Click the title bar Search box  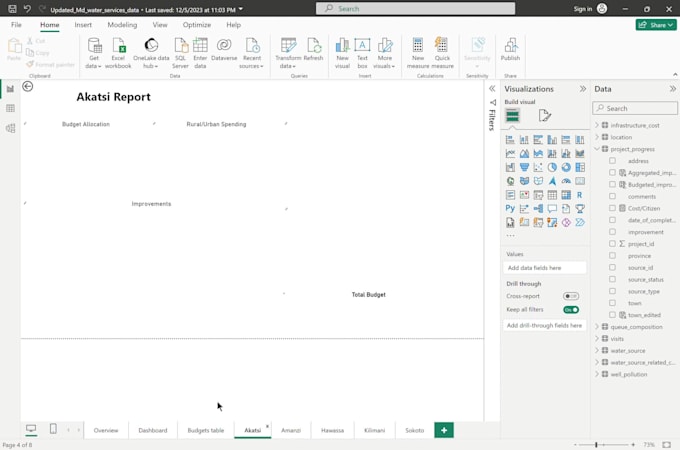coord(415,9)
